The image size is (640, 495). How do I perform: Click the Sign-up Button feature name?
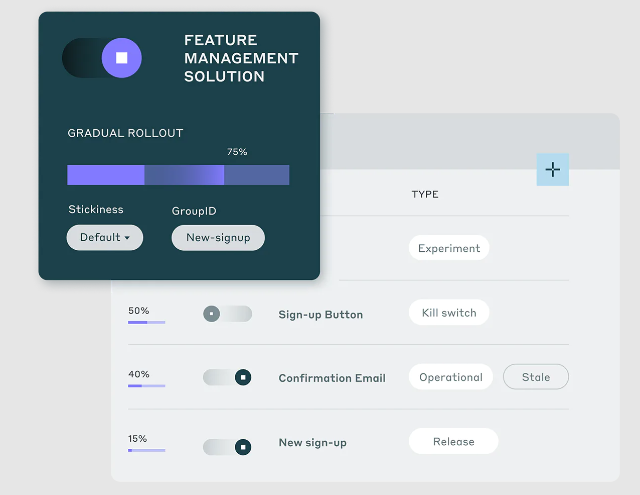tap(320, 315)
